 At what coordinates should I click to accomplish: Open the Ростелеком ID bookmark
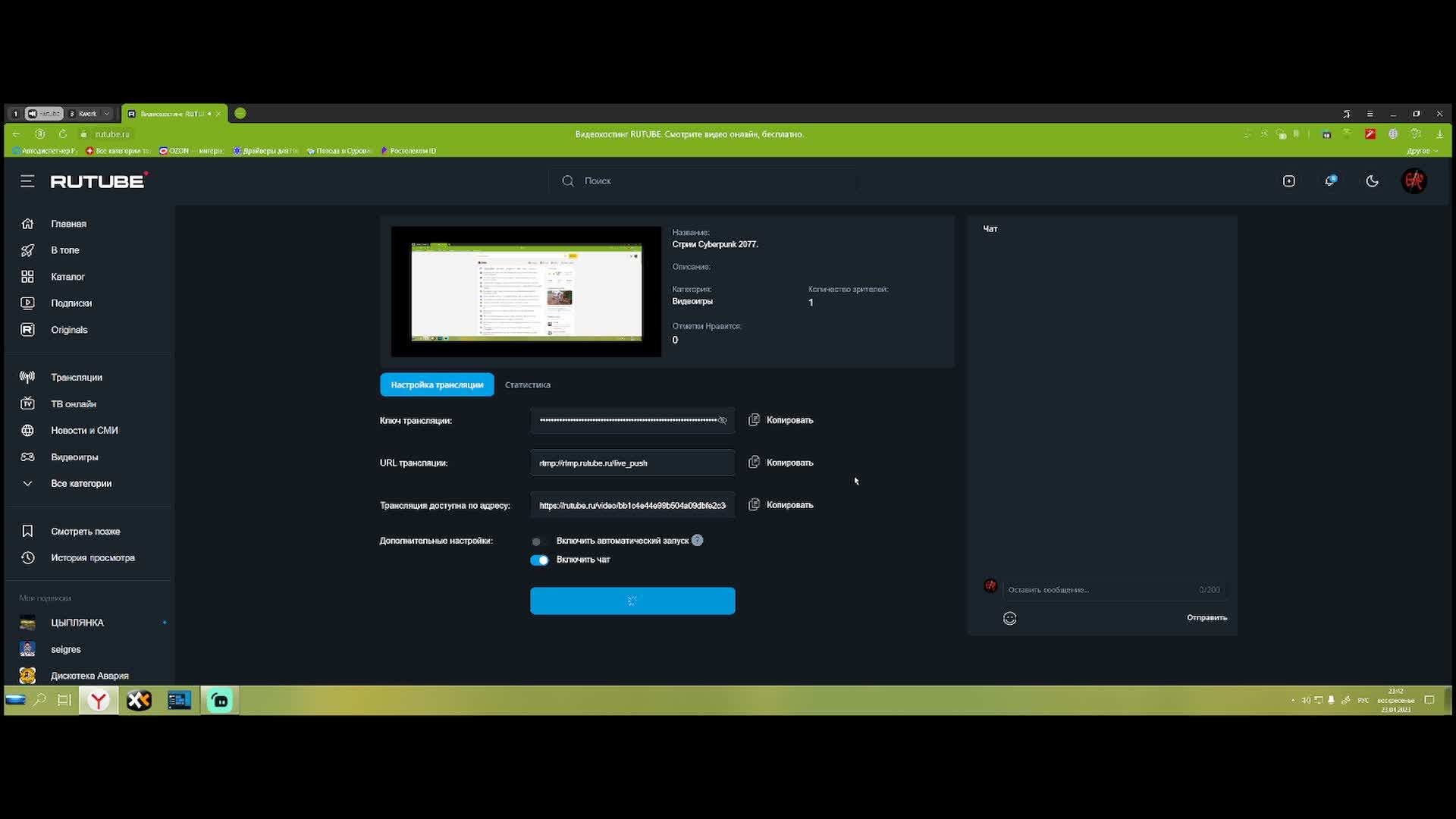coord(408,151)
